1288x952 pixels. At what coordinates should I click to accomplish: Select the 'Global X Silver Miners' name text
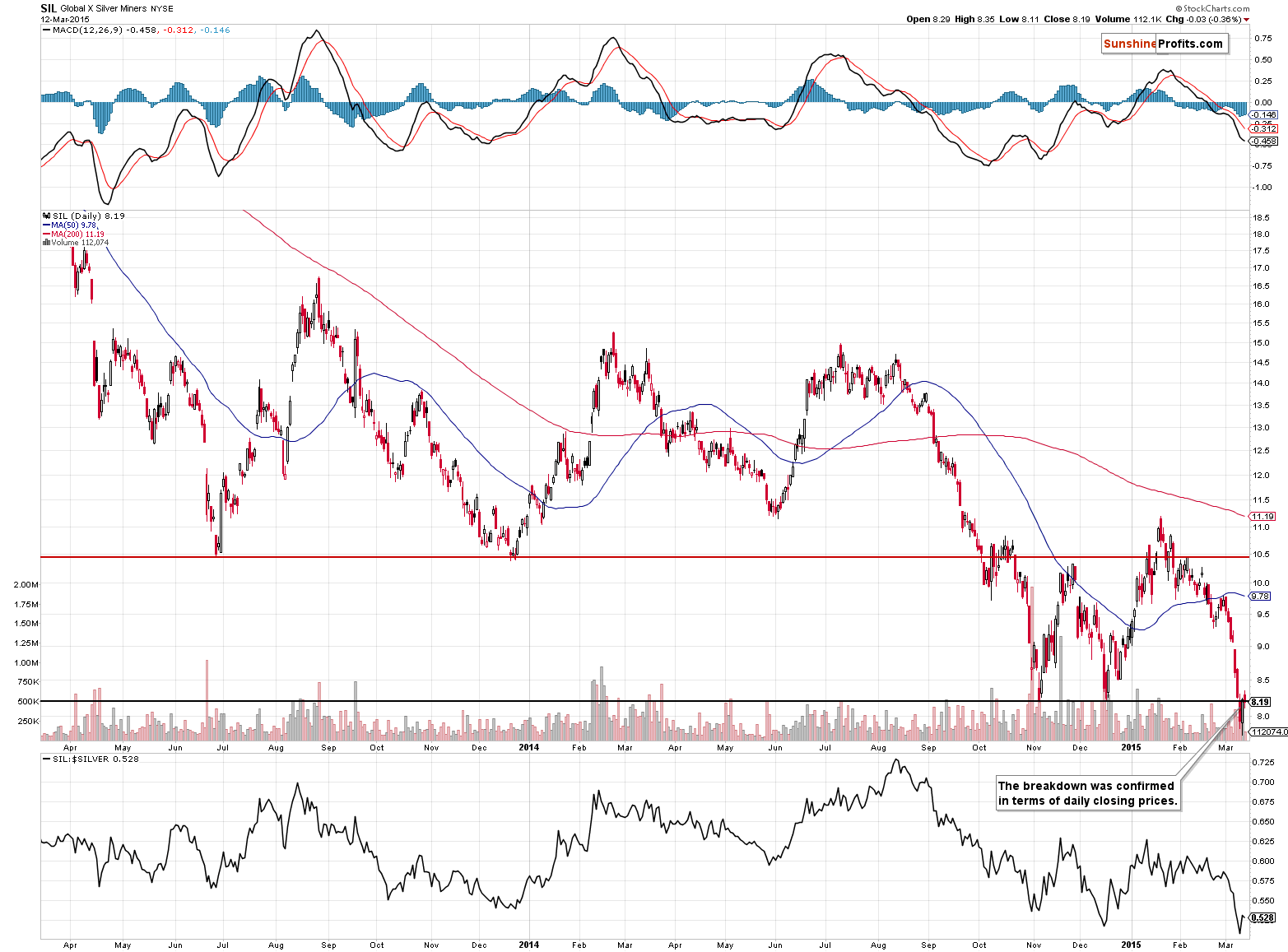pyautogui.click(x=105, y=9)
